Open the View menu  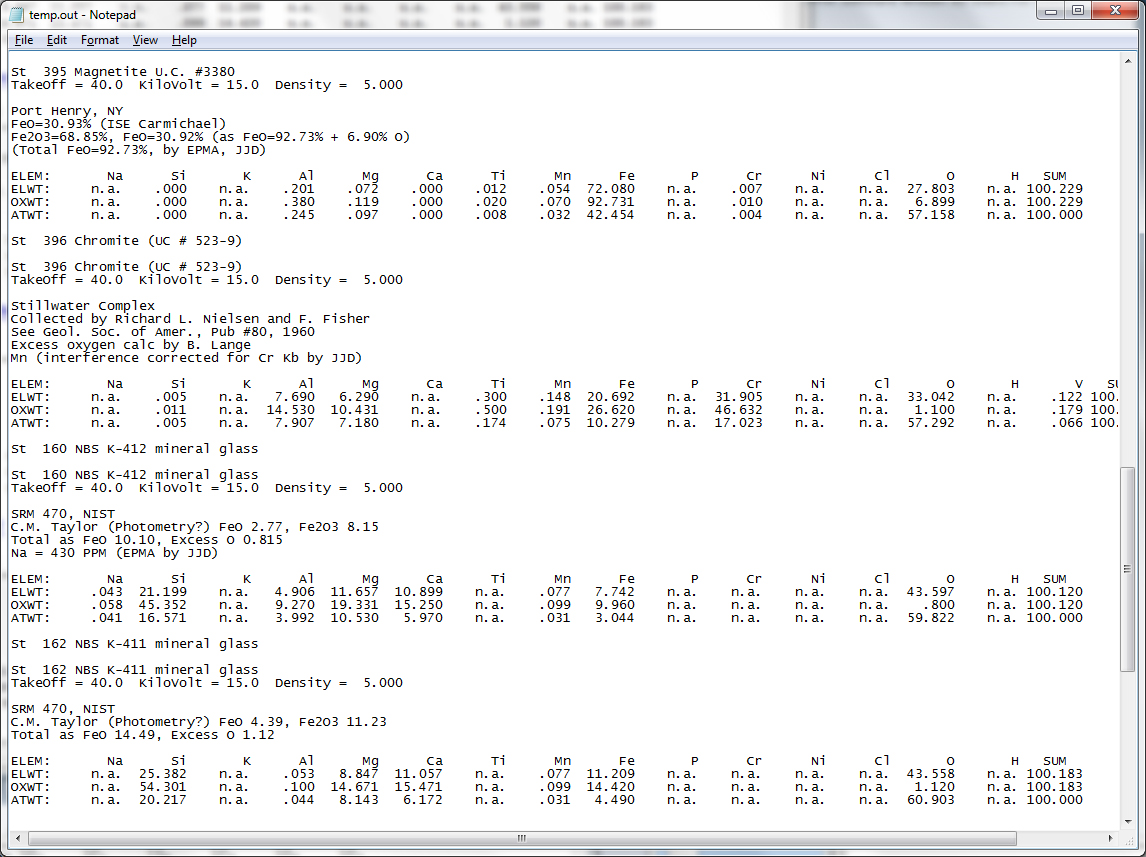(x=145, y=40)
